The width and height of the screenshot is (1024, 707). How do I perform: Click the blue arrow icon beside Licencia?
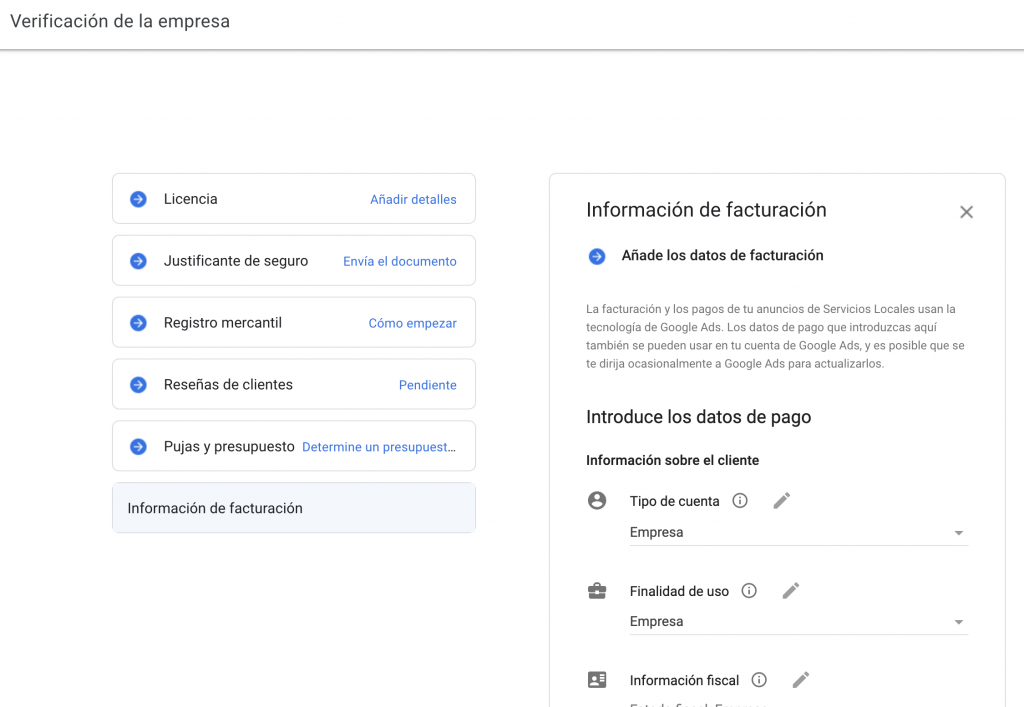pyautogui.click(x=139, y=199)
